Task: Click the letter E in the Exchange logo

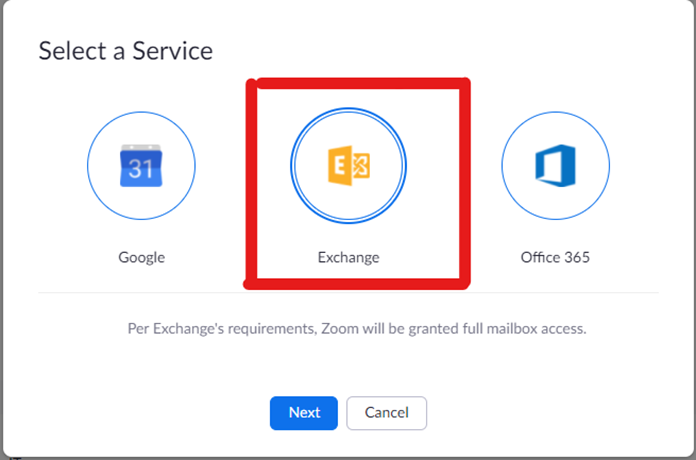Action: pos(339,165)
